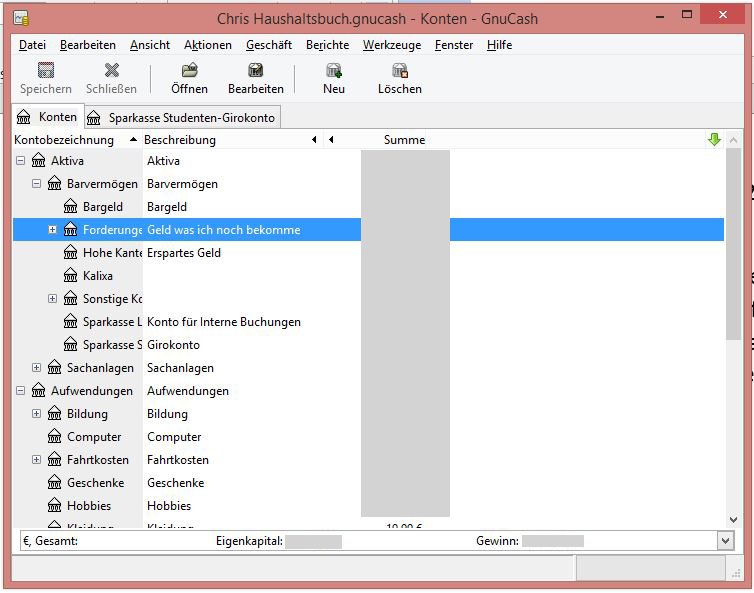Expand the Forderungen account
Viewport: 754px width, 593px height.
click(52, 229)
